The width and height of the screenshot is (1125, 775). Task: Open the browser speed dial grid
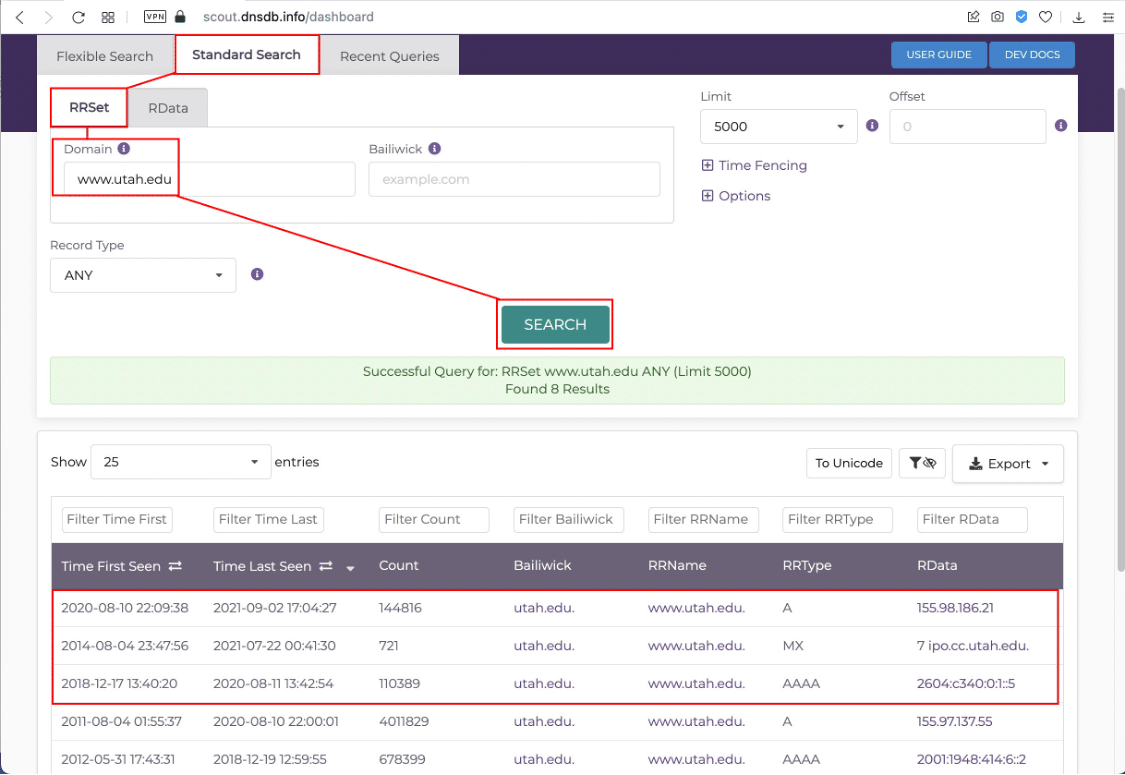(x=108, y=17)
